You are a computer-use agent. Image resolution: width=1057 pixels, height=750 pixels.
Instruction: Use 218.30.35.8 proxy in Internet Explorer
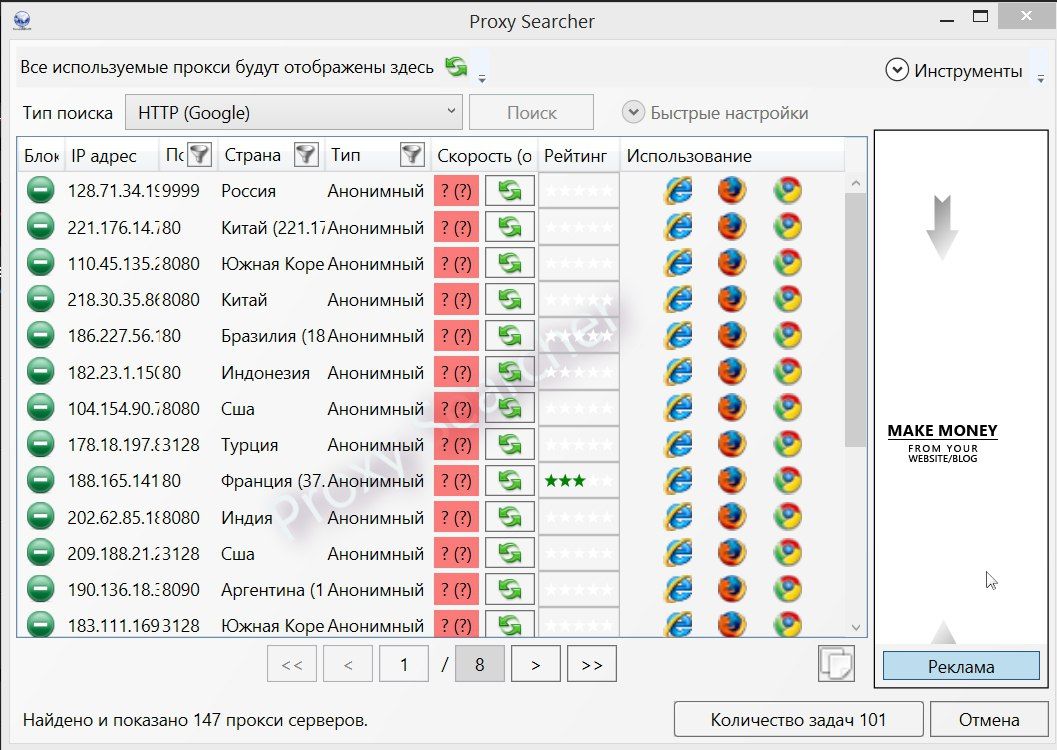pyautogui.click(x=678, y=299)
